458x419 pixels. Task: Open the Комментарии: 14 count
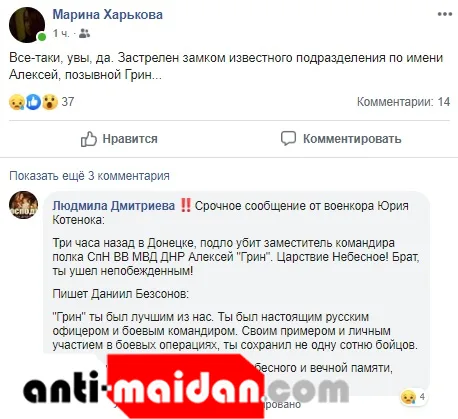tap(403, 102)
